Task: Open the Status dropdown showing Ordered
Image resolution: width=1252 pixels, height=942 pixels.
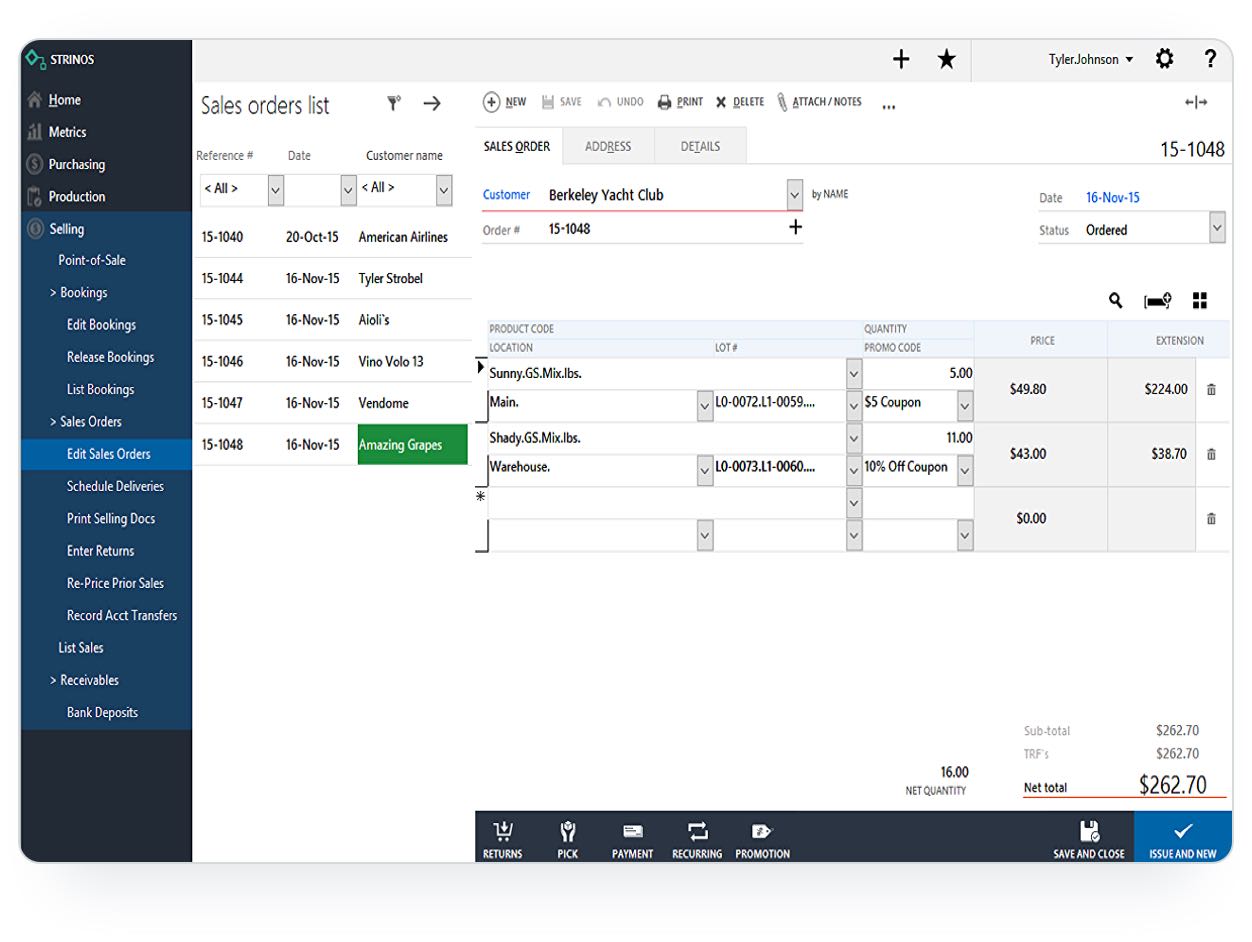Action: (1218, 228)
